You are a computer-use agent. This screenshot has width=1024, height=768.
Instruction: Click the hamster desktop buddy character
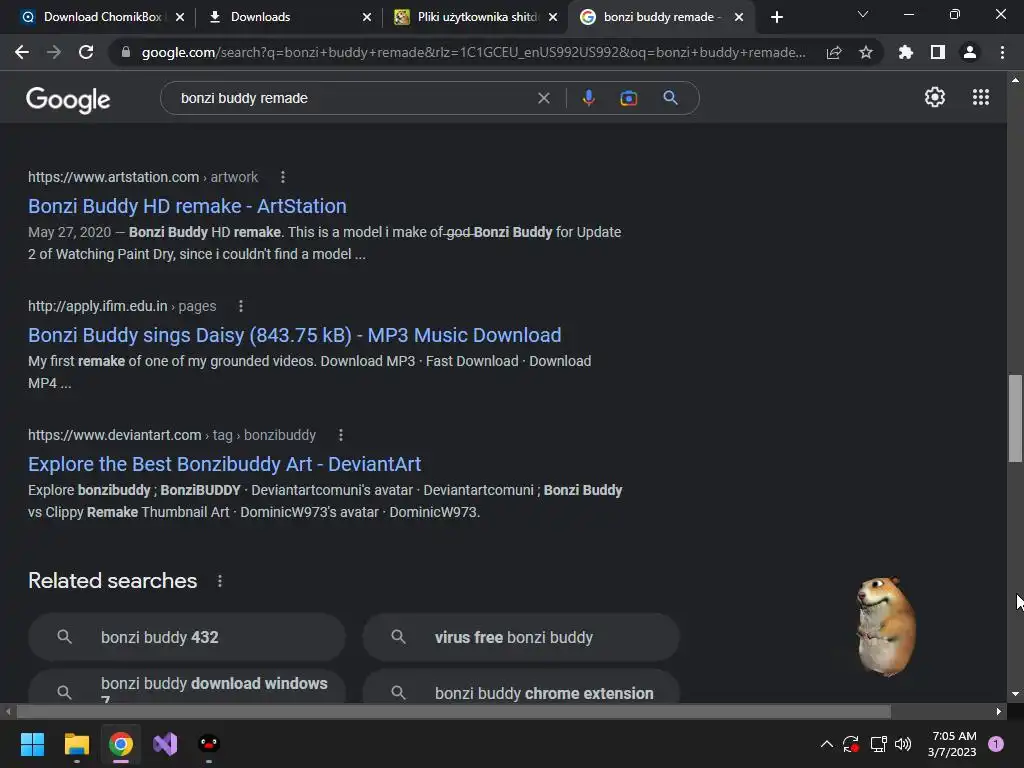pos(886,626)
